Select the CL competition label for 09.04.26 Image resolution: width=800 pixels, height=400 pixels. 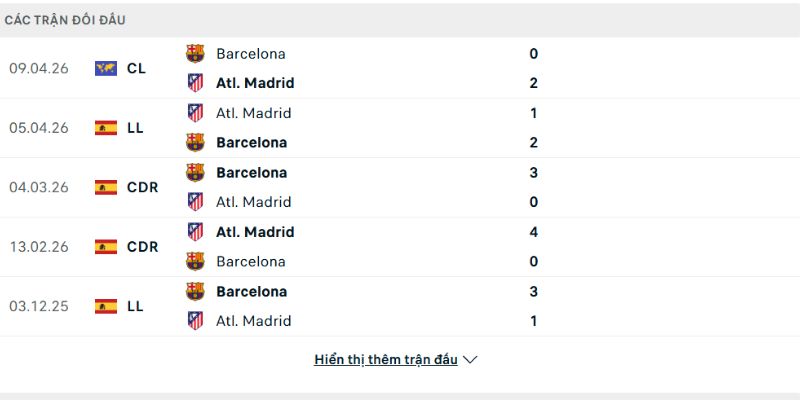(x=137, y=68)
